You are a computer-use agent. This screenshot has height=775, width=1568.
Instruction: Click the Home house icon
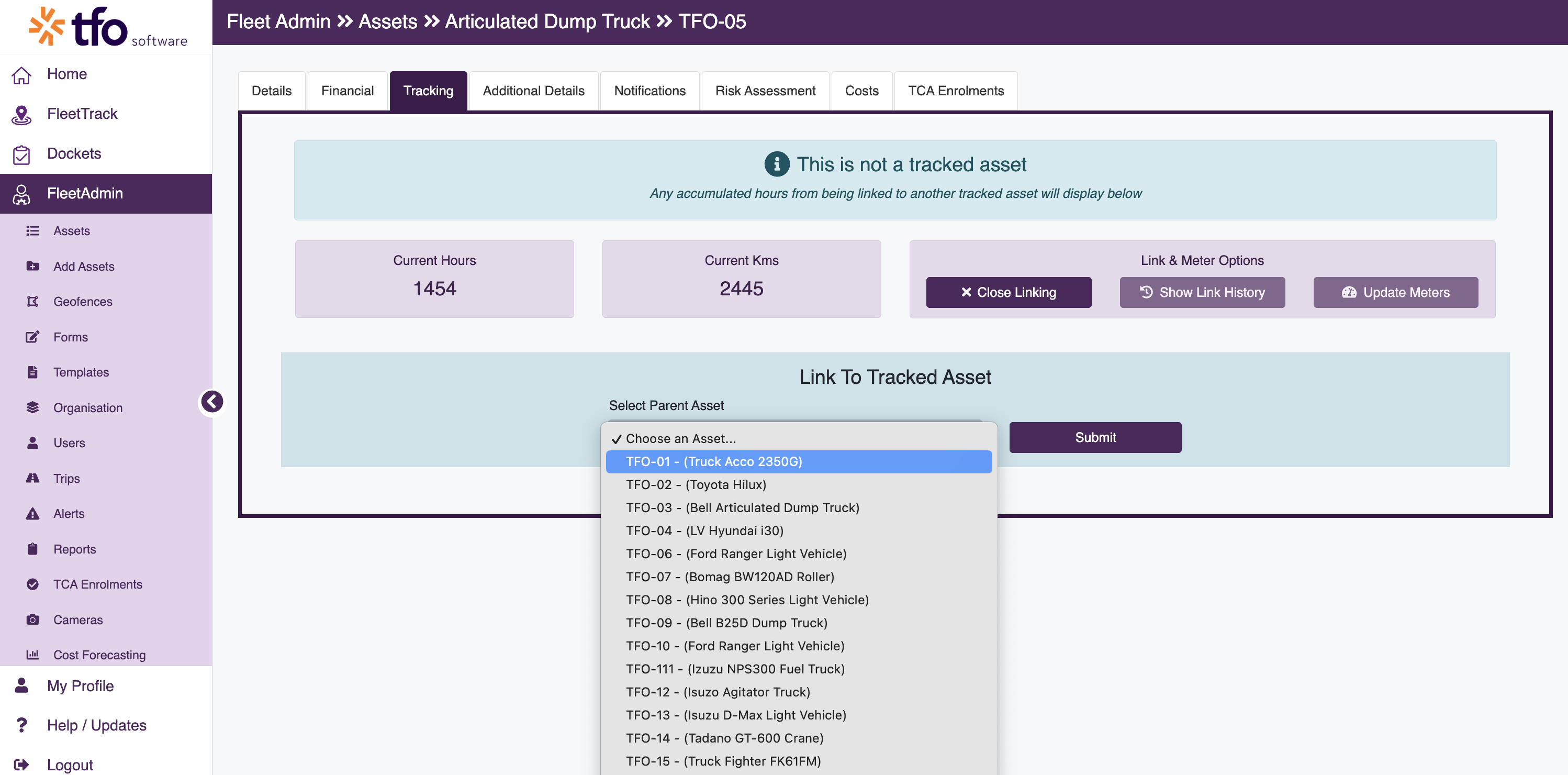(21, 74)
